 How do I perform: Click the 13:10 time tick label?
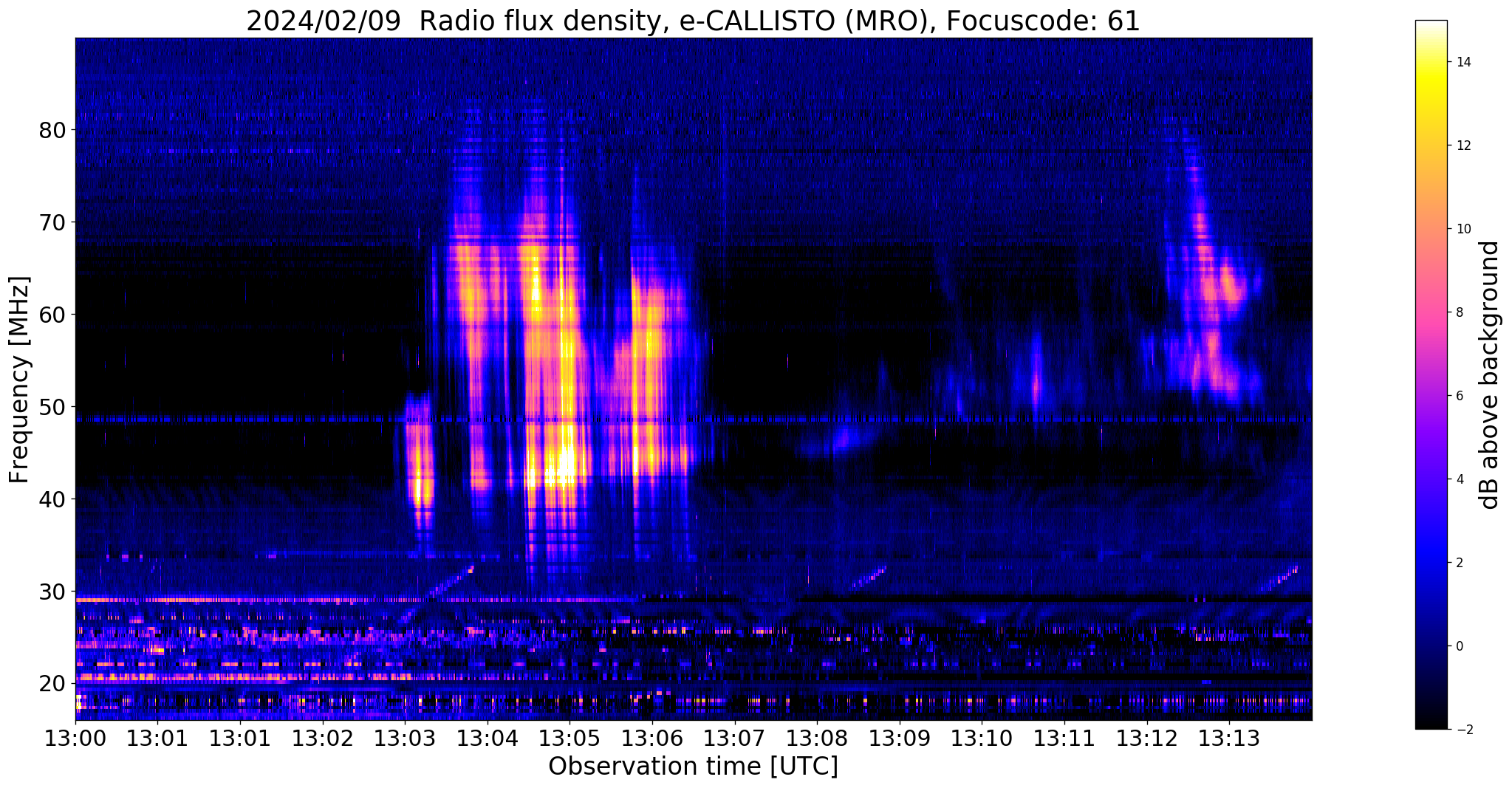(x=982, y=739)
